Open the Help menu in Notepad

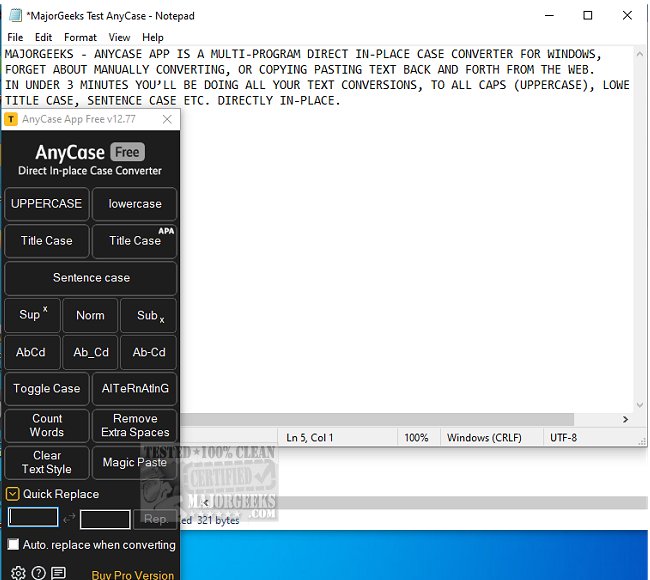[153, 37]
